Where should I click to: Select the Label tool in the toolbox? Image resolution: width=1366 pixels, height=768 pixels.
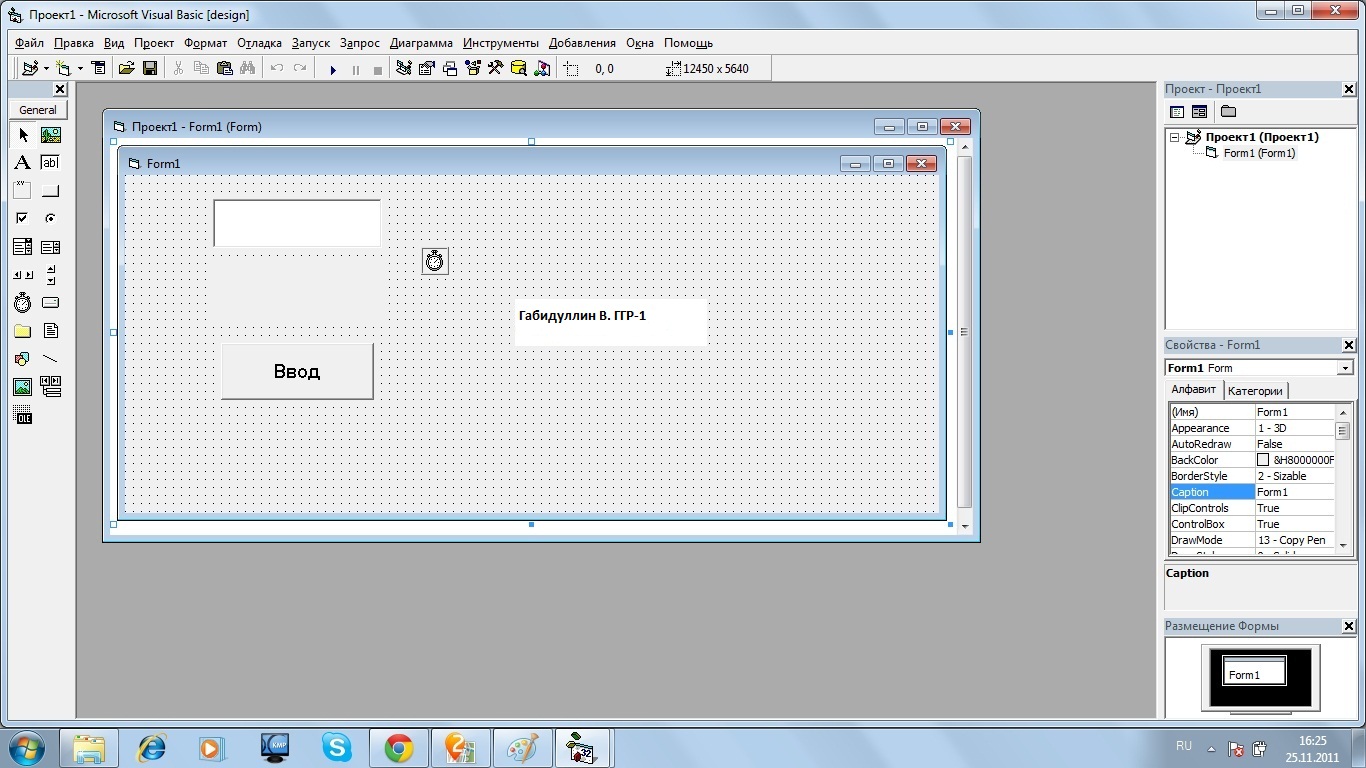click(22, 162)
